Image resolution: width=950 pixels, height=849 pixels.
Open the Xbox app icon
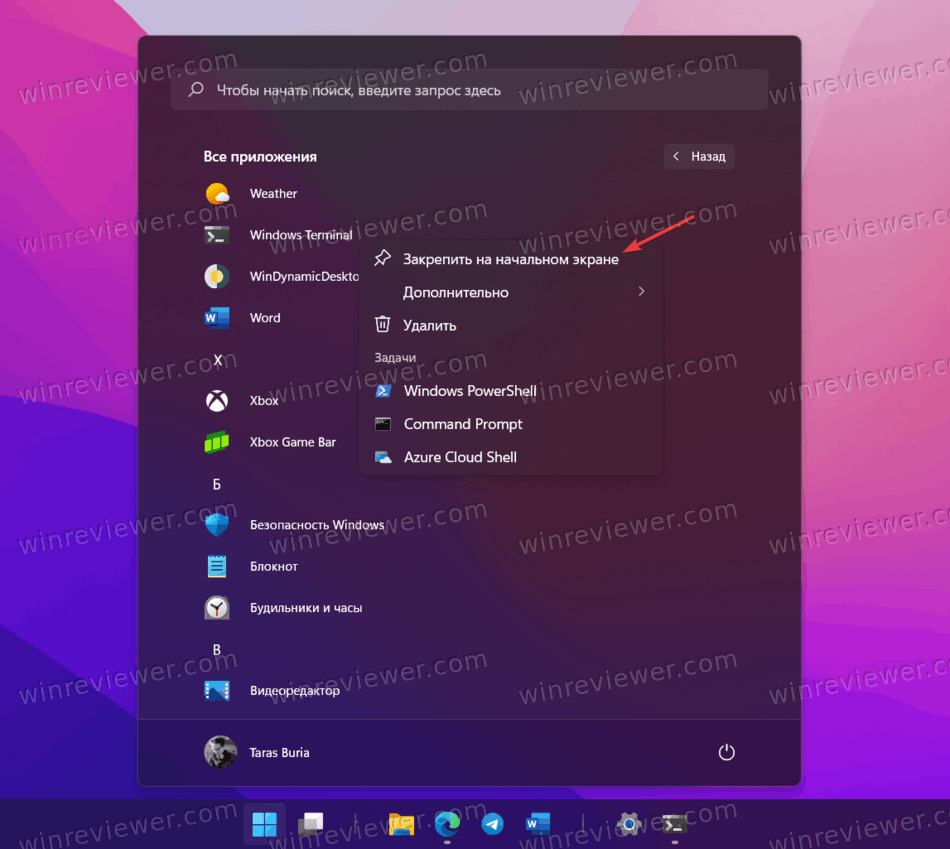(217, 401)
